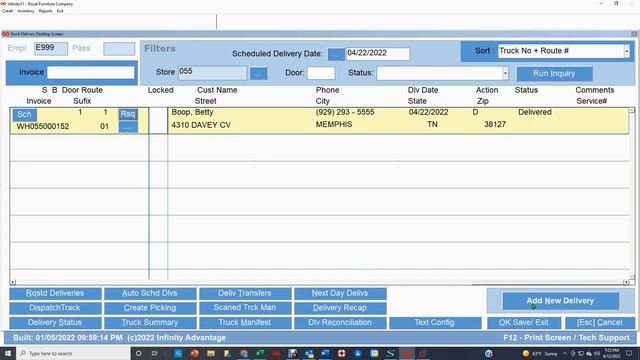The width and height of the screenshot is (640, 360).
Task: Click the weather widget showing Sunny
Action: 540,353
